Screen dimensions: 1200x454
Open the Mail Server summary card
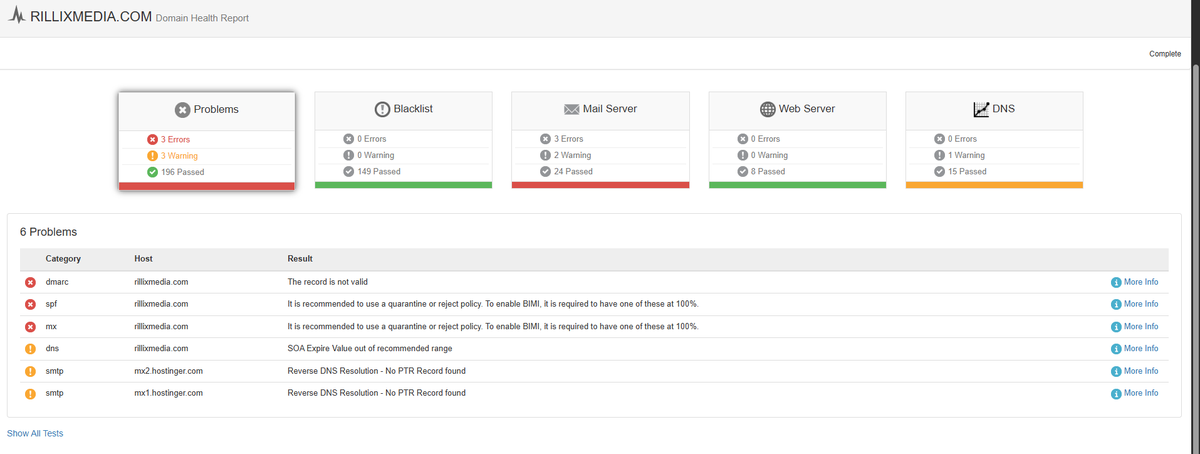coord(600,139)
